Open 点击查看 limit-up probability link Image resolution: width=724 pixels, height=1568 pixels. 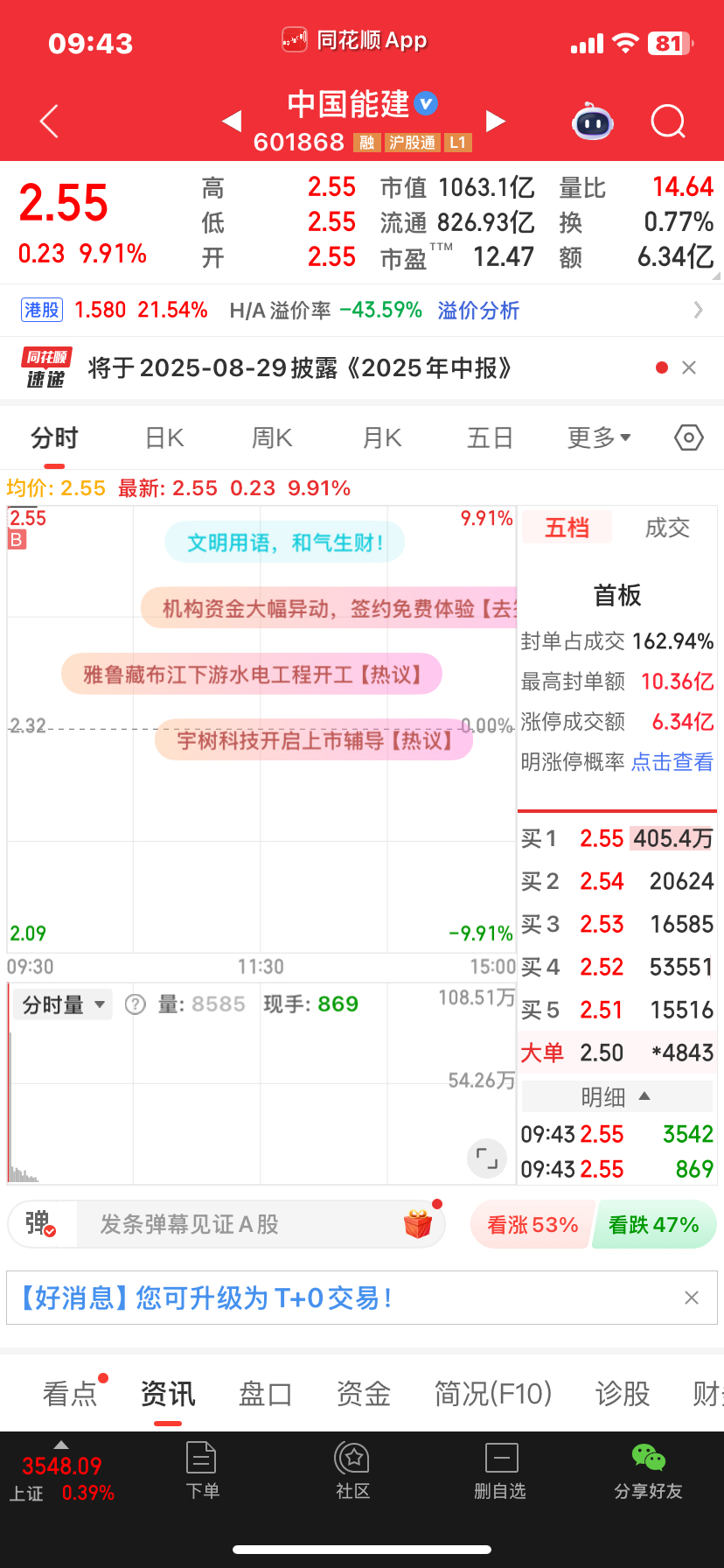672,762
